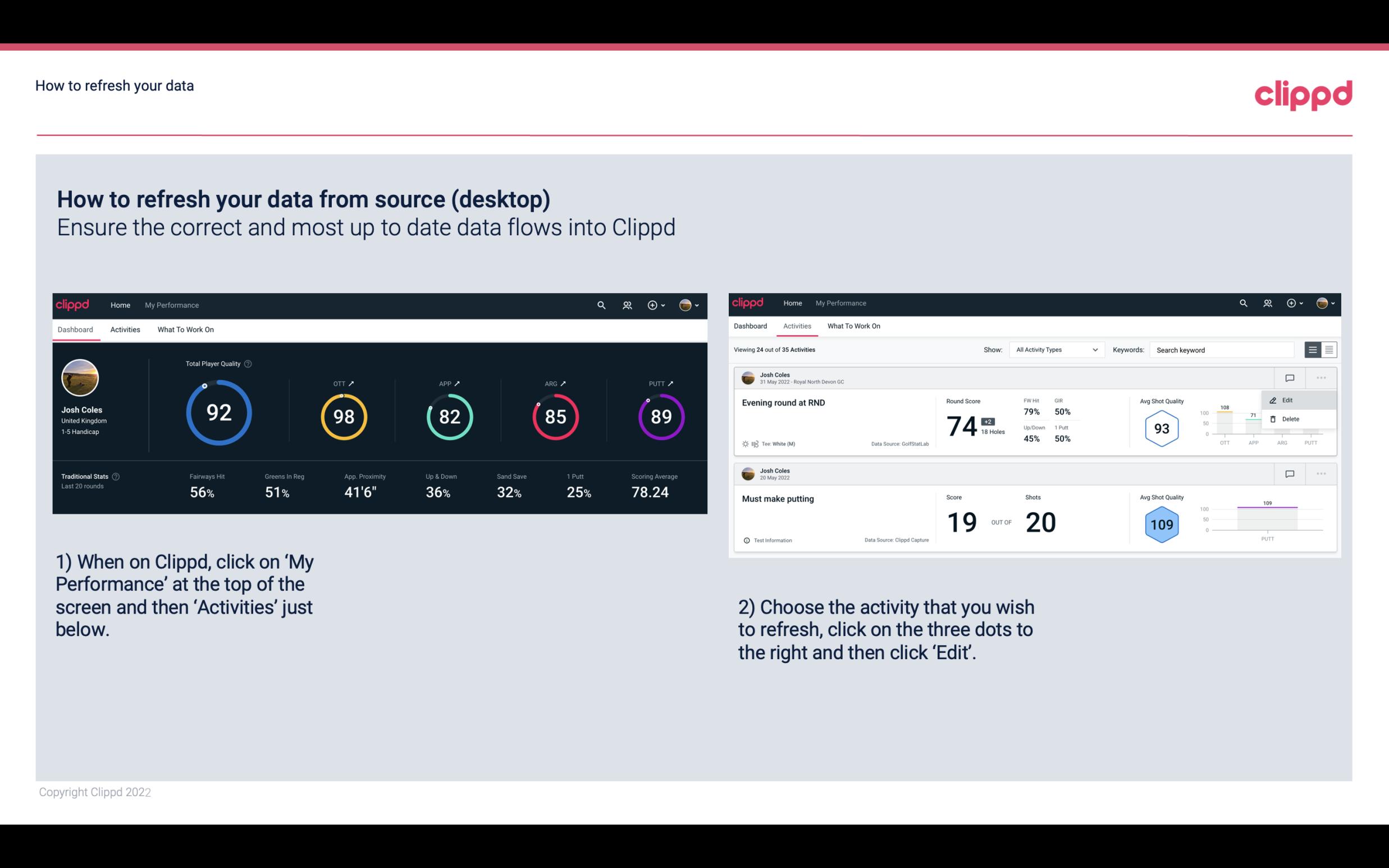Select the What To Work On tab
1389x868 pixels.
[x=185, y=330]
